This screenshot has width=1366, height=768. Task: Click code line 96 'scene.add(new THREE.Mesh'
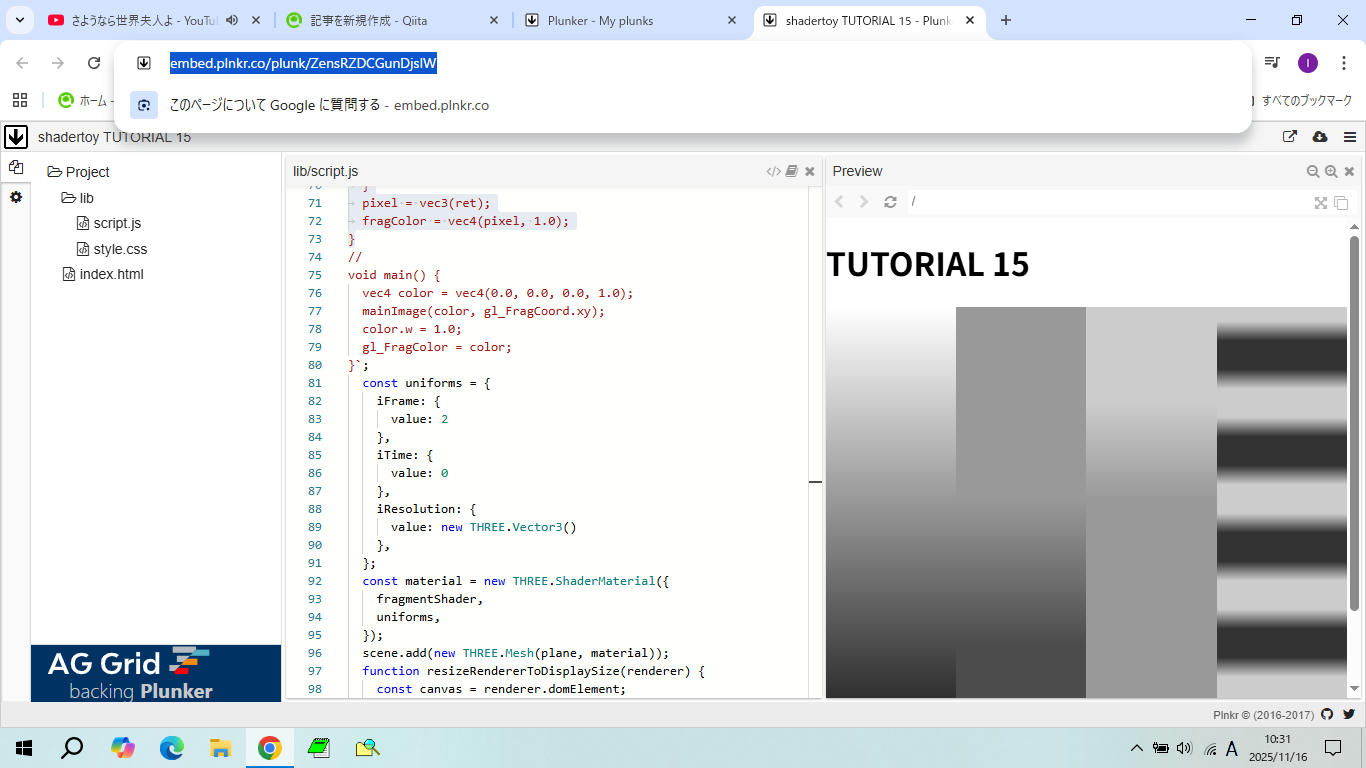[x=516, y=653]
